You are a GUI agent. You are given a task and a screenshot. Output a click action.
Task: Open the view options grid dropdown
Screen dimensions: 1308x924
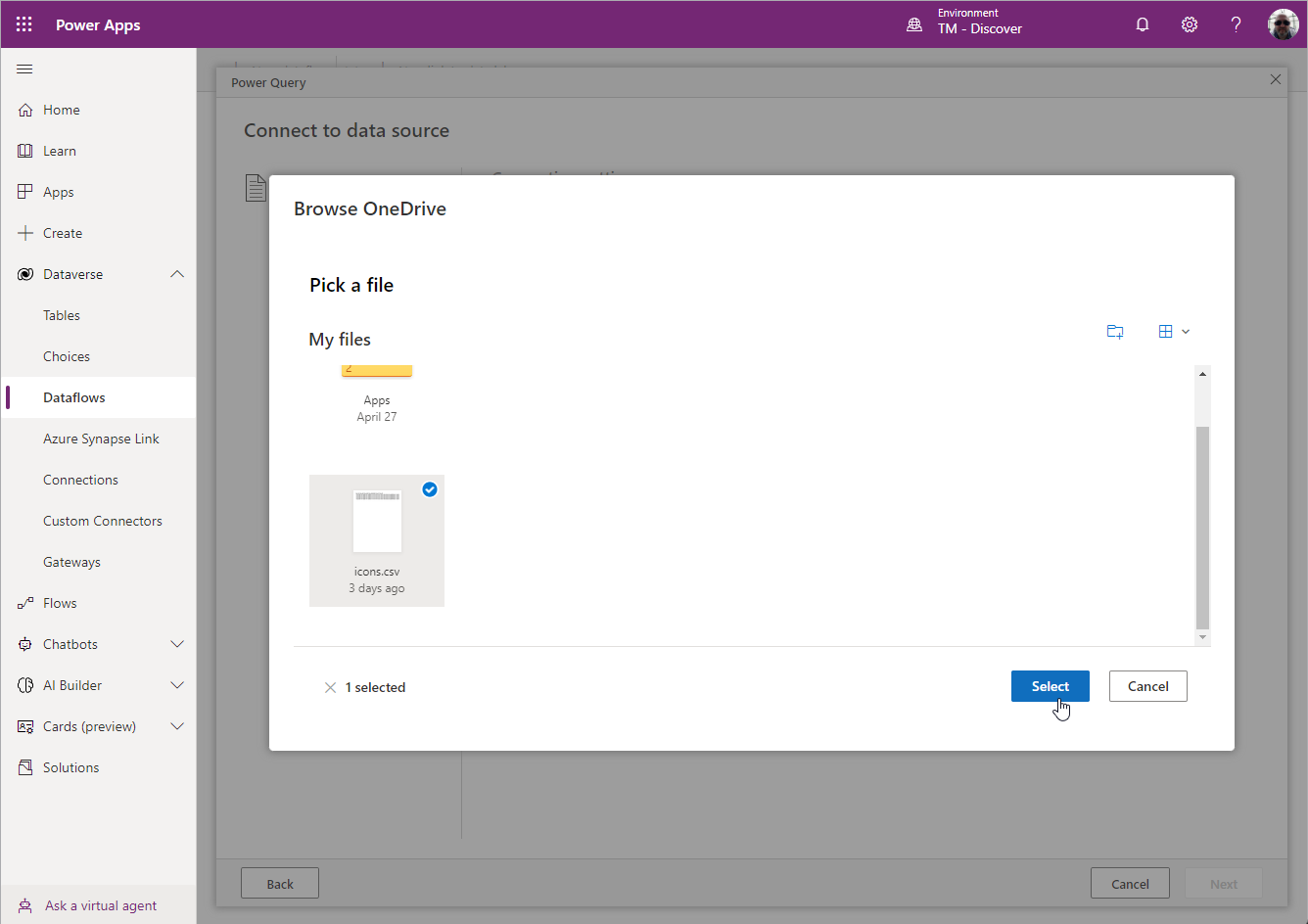pyautogui.click(x=1174, y=332)
